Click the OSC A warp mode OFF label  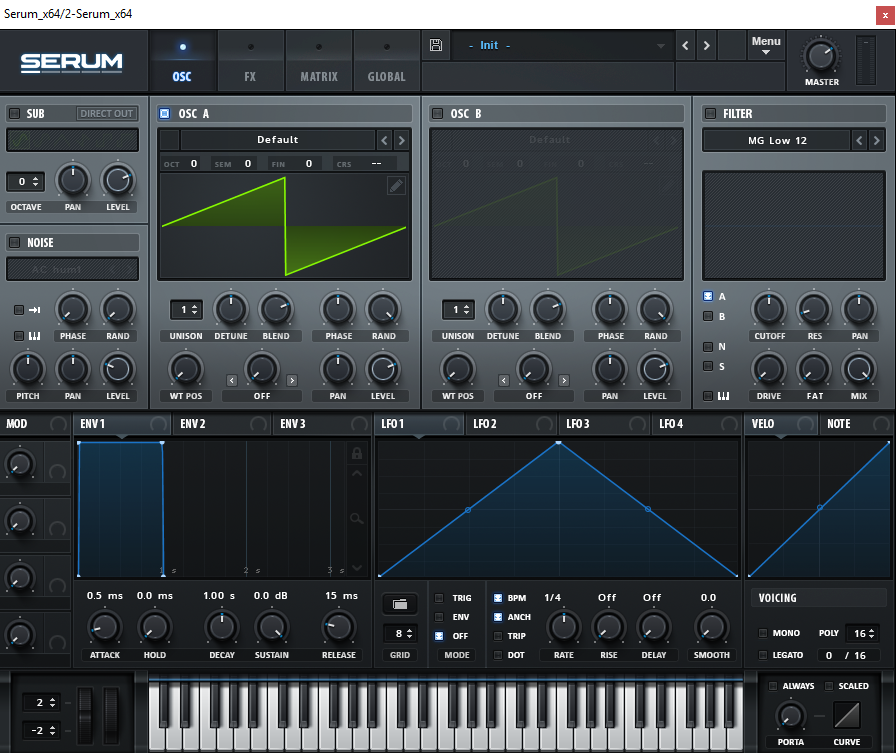262,396
